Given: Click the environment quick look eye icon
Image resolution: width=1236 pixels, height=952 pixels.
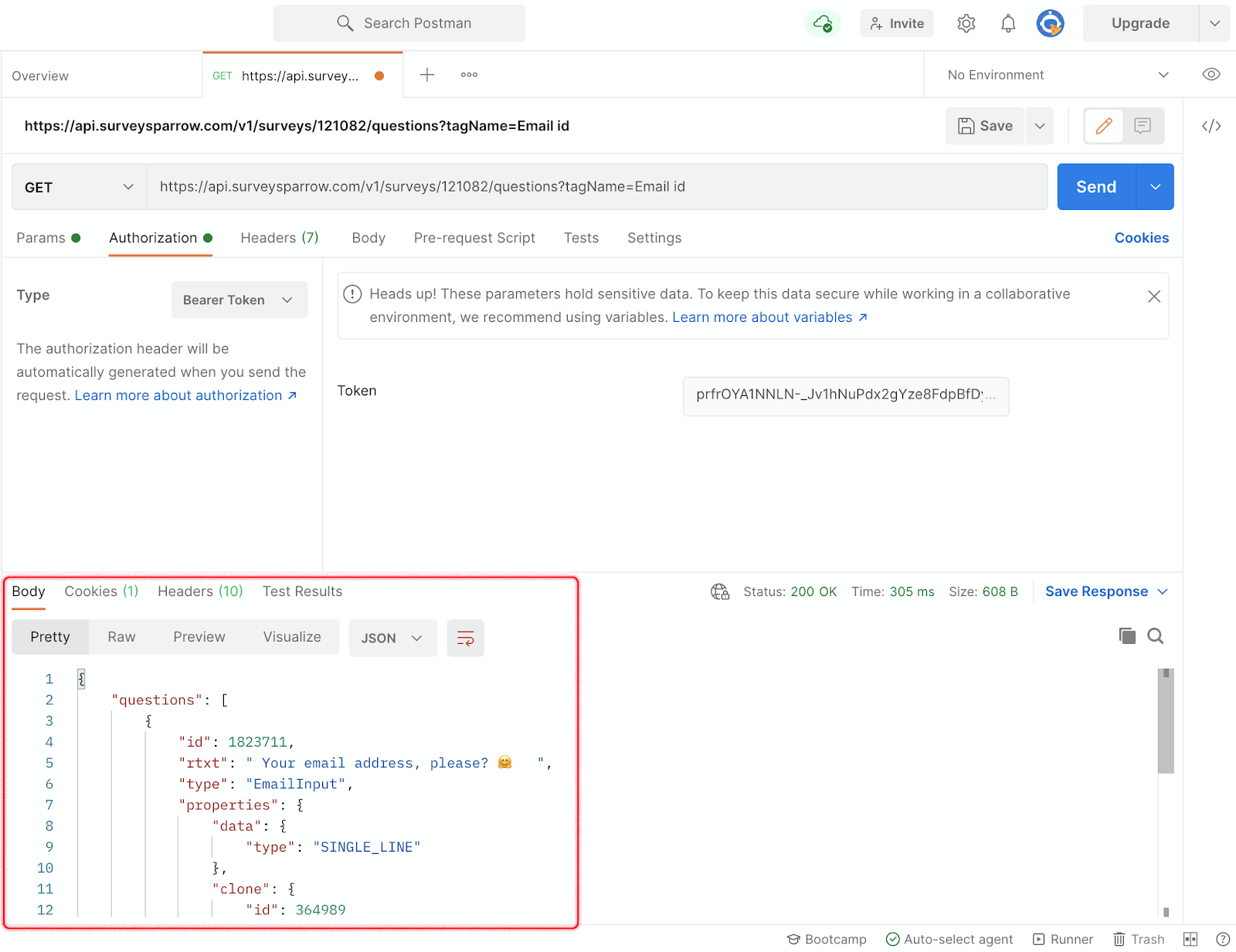Looking at the screenshot, I should point(1211,74).
